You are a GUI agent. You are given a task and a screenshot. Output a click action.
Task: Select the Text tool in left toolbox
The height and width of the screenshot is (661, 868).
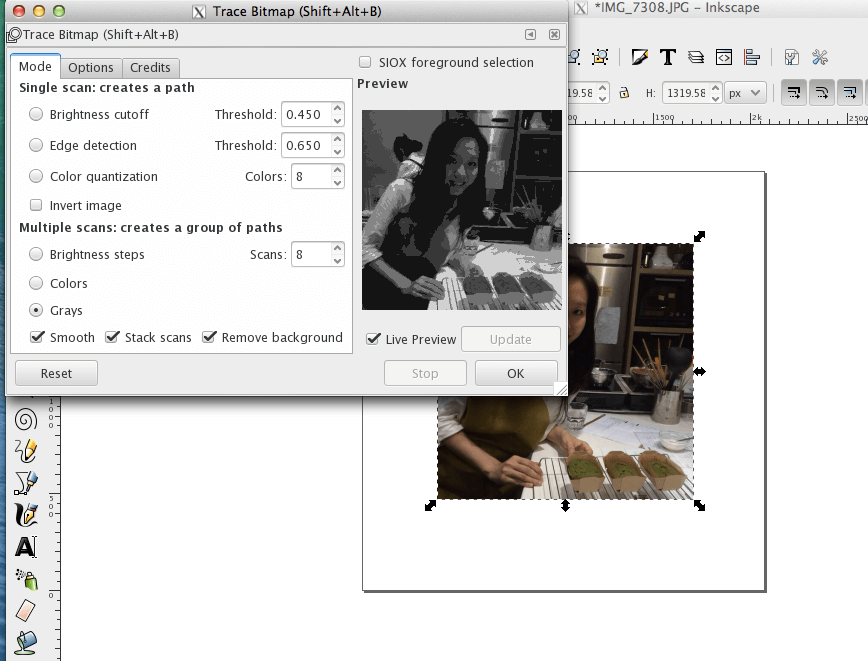25,547
